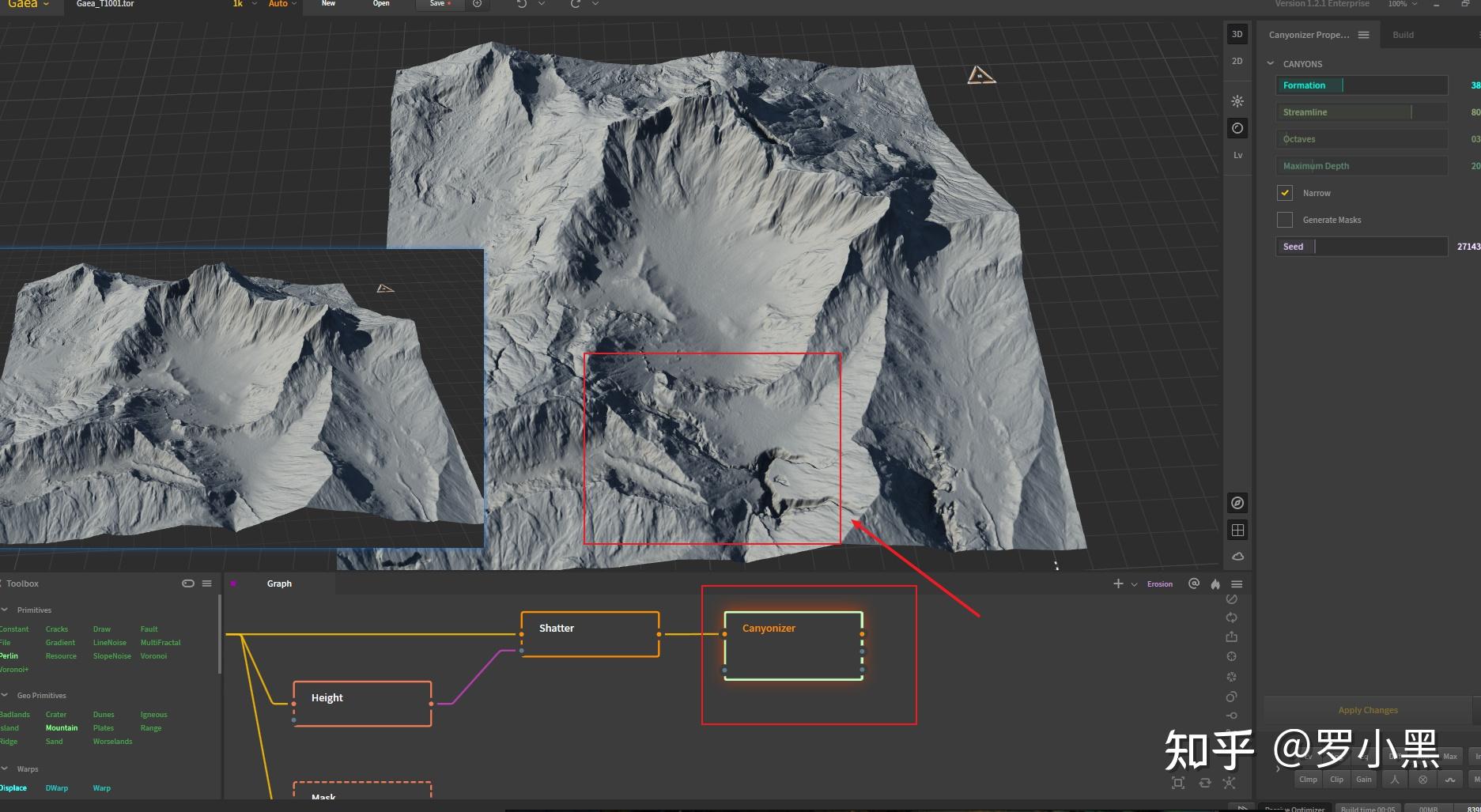Click the @ icon in graph toolbar
1481x812 pixels.
click(1194, 584)
